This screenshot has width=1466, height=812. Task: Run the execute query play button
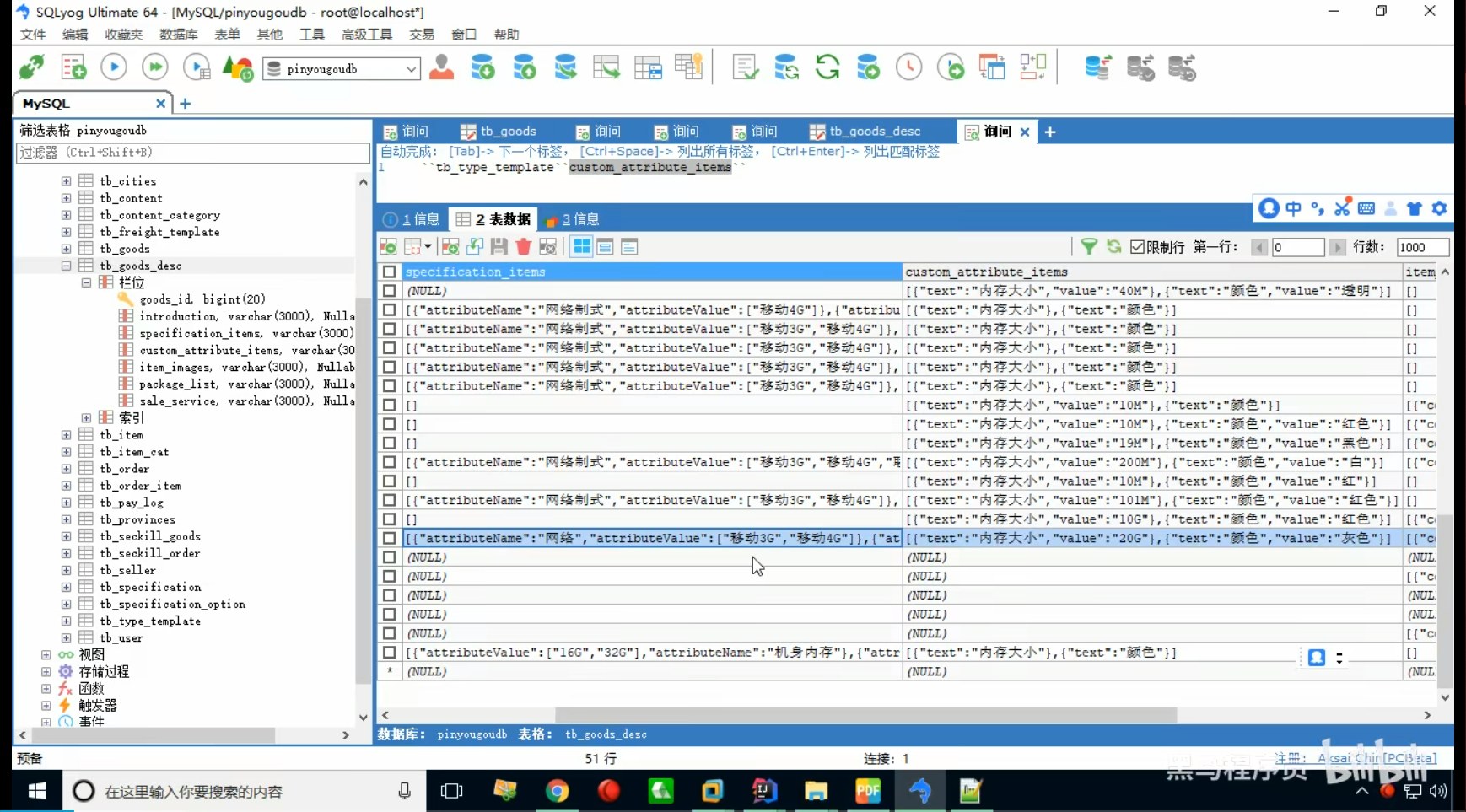pyautogui.click(x=114, y=67)
